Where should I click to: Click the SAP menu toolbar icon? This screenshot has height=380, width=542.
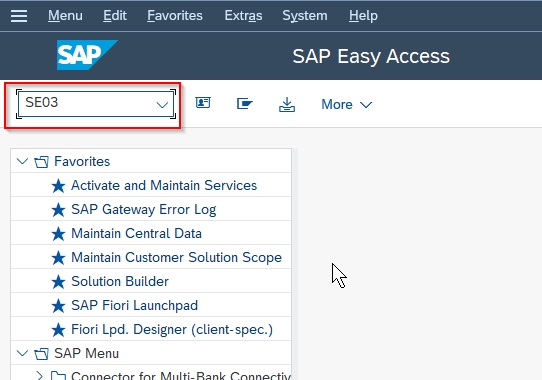point(245,103)
